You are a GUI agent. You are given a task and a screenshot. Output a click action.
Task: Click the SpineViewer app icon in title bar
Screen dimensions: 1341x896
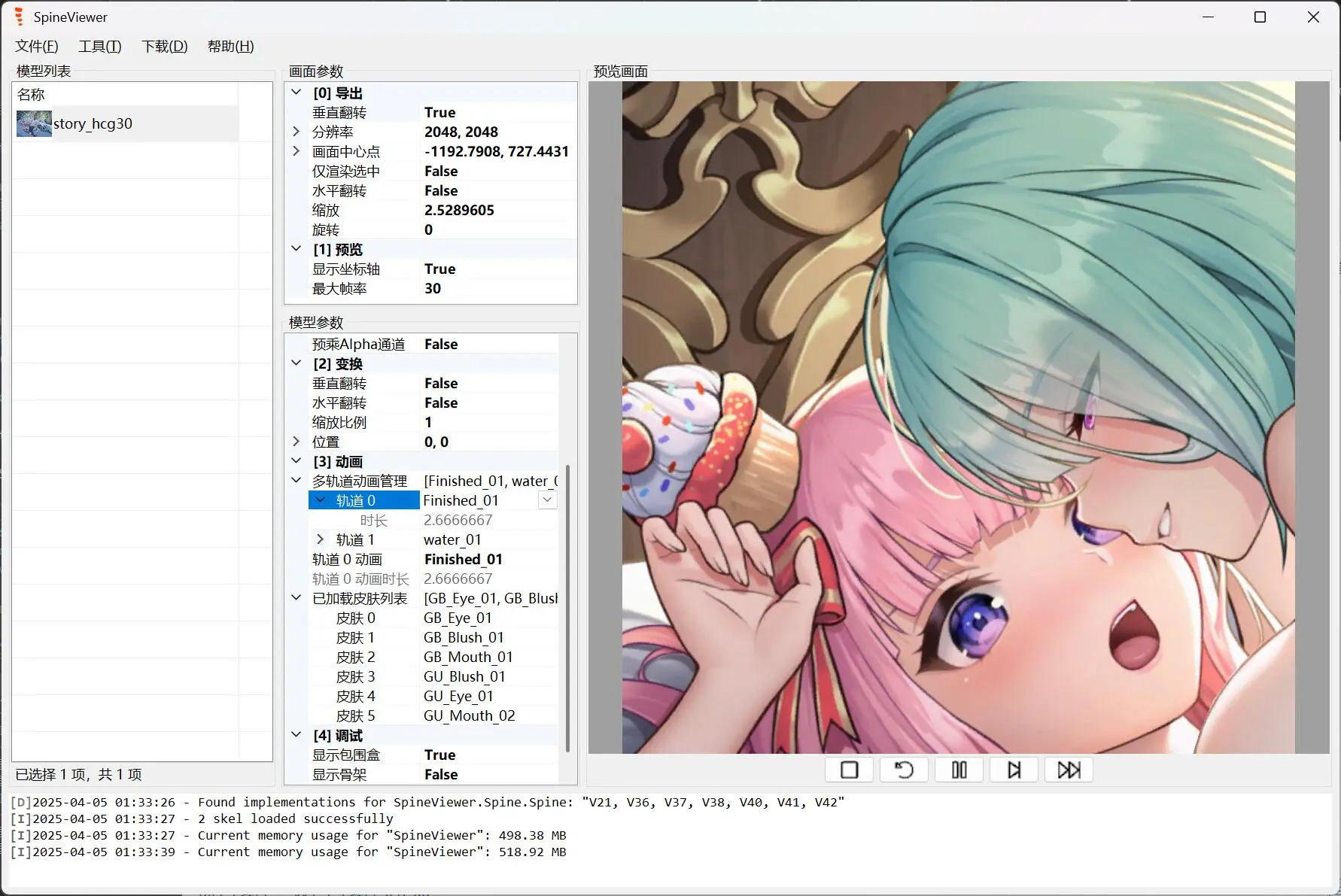click(19, 17)
